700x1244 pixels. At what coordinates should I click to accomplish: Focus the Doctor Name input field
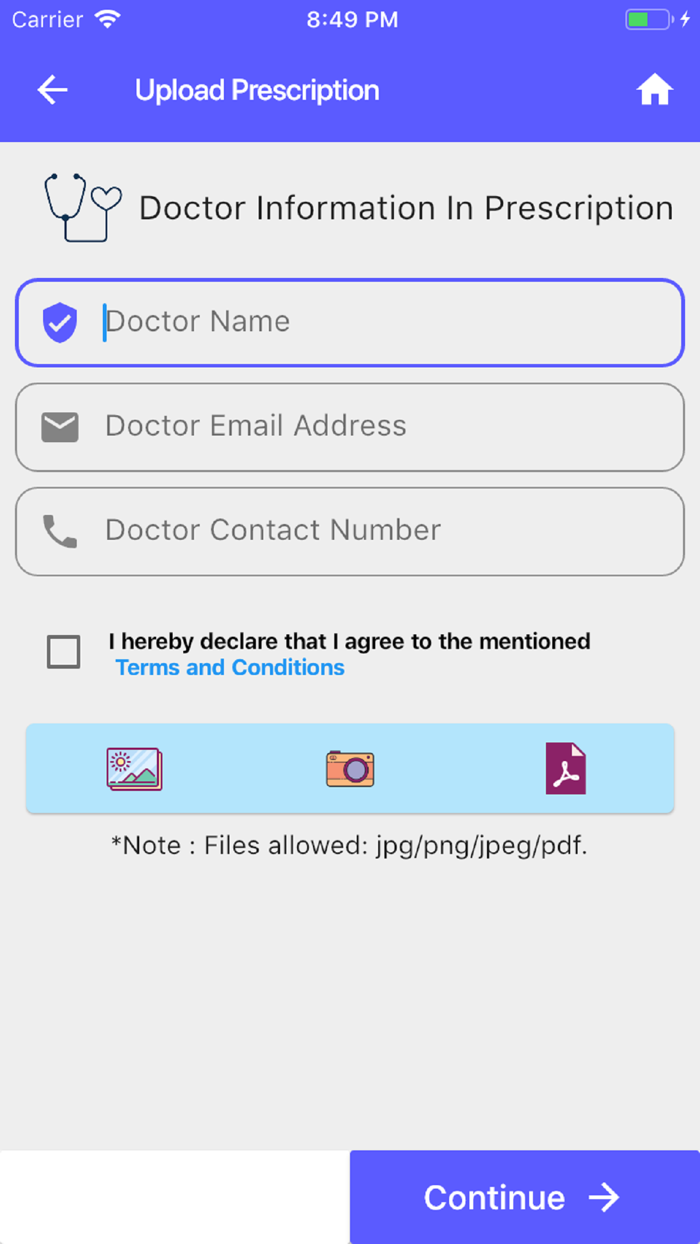click(x=350, y=323)
